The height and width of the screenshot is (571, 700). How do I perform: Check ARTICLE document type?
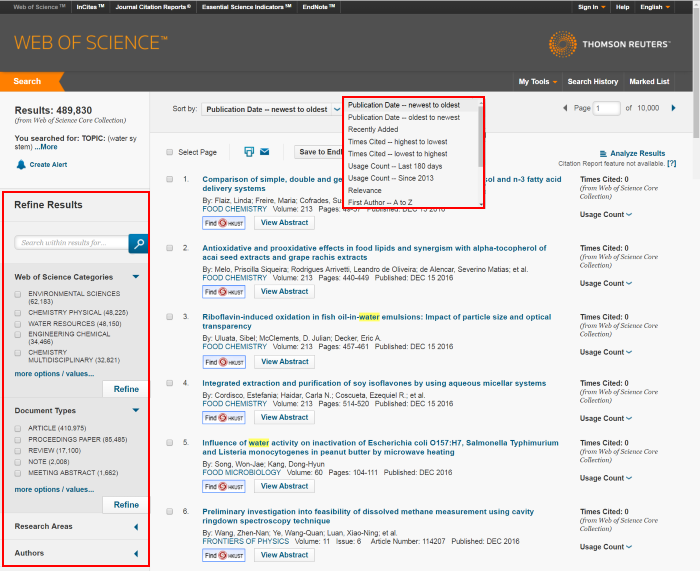click(x=18, y=429)
